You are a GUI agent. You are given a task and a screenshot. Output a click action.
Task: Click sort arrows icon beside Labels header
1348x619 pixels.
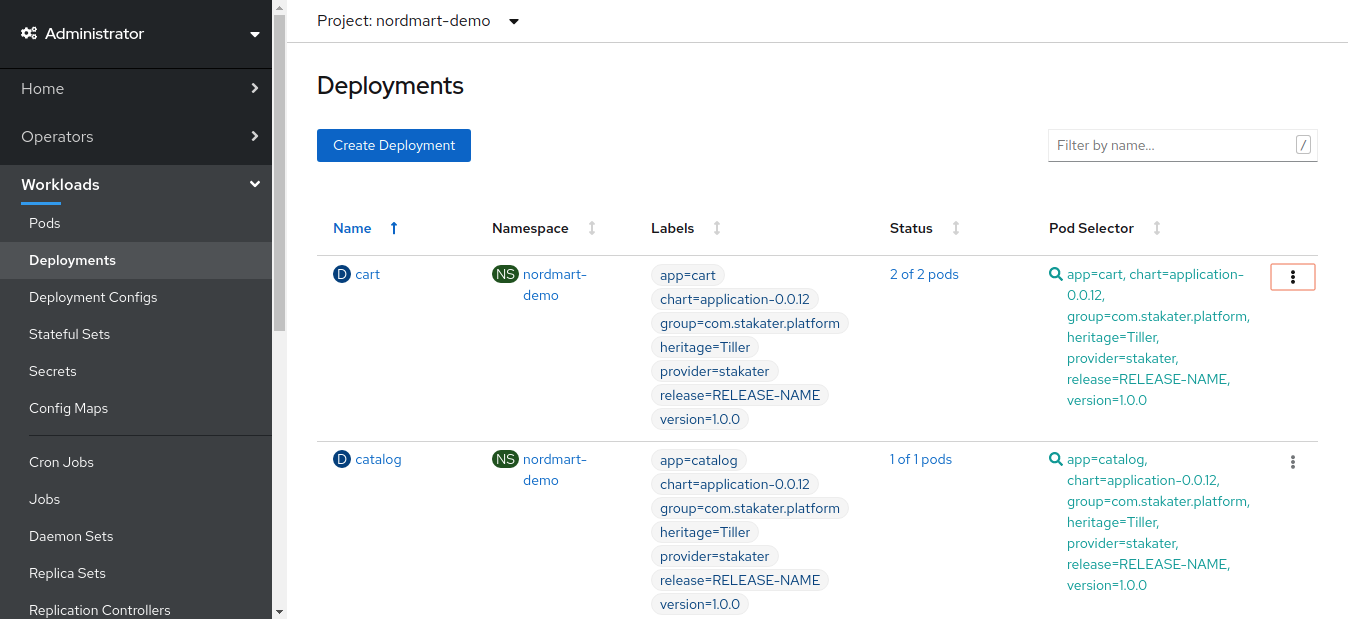[717, 228]
